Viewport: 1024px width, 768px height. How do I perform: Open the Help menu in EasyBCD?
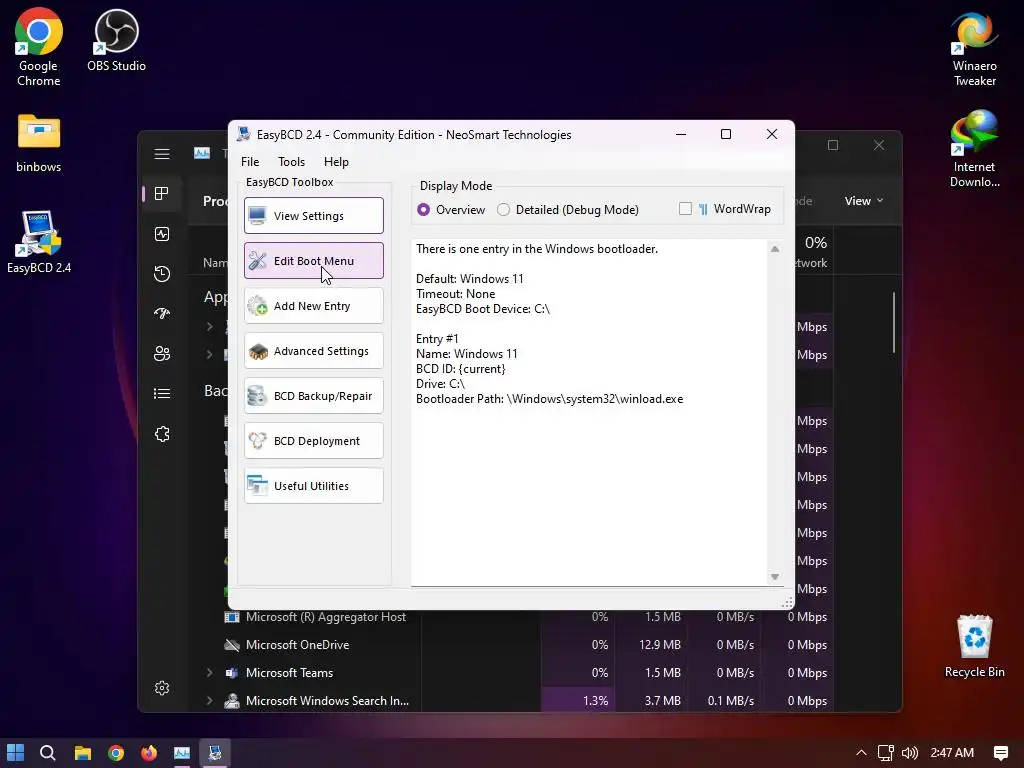click(x=336, y=161)
